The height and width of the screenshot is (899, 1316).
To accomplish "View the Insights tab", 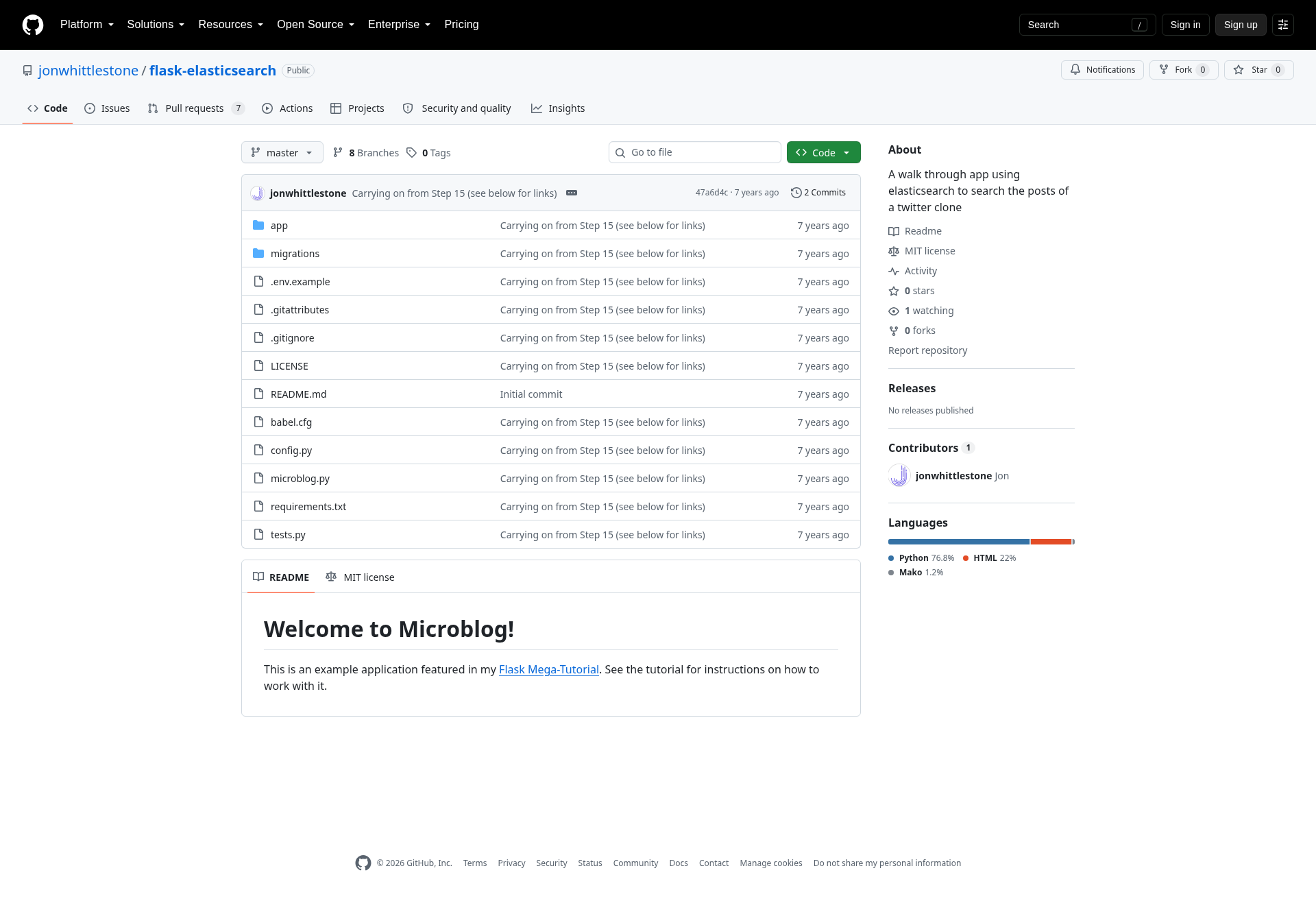I will coord(558,108).
